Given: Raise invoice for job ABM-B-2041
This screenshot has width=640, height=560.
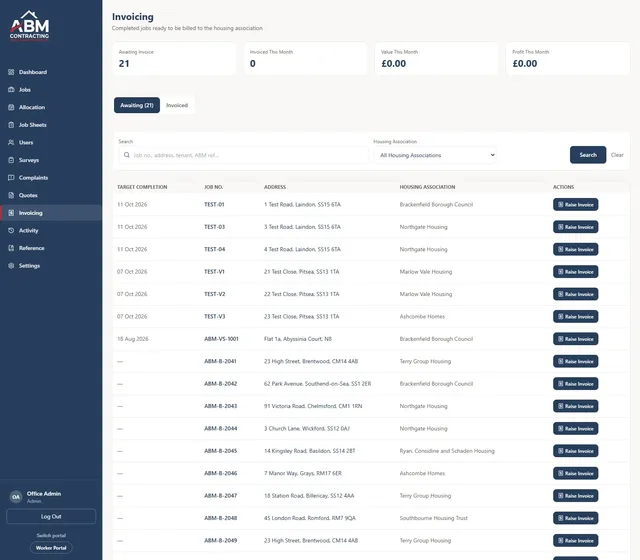Looking at the screenshot, I should (576, 361).
